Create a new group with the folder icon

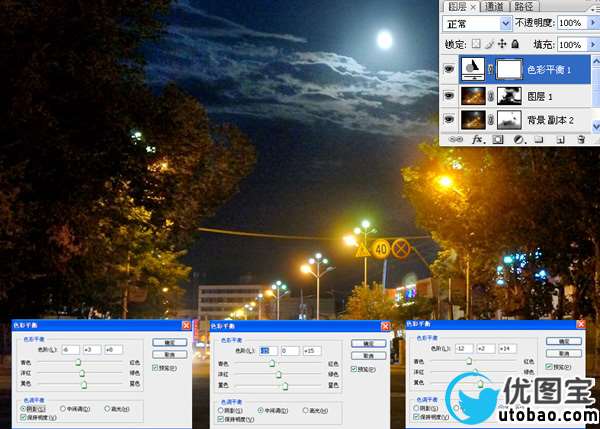539,140
